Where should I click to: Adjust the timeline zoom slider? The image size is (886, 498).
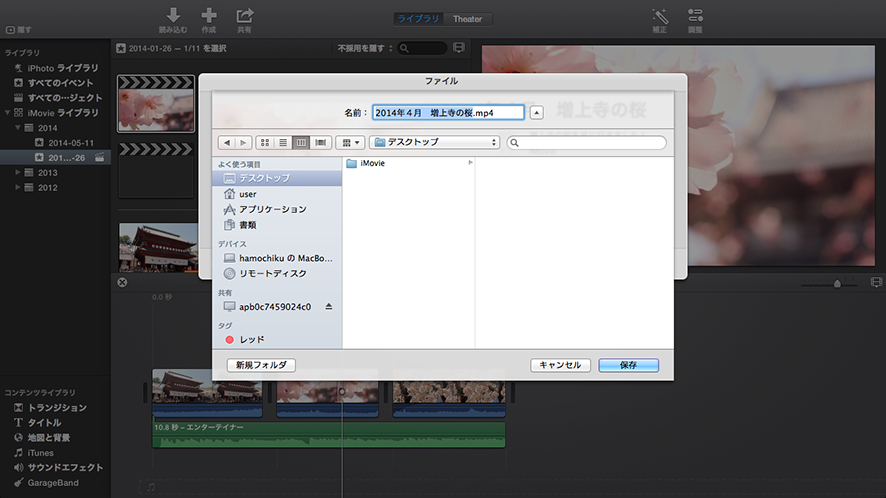(x=837, y=284)
